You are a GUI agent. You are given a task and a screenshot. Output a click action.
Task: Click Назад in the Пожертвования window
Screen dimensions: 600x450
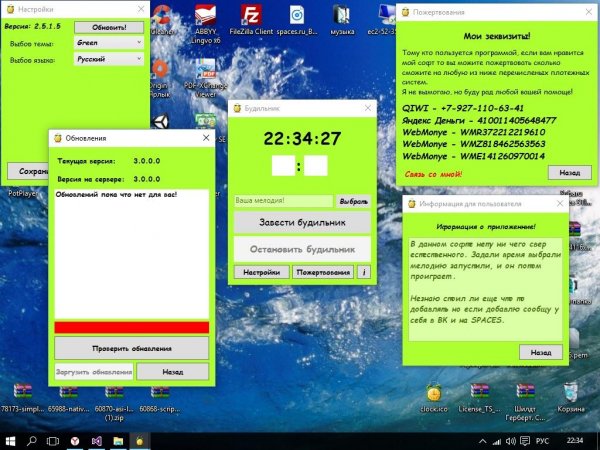pos(569,171)
